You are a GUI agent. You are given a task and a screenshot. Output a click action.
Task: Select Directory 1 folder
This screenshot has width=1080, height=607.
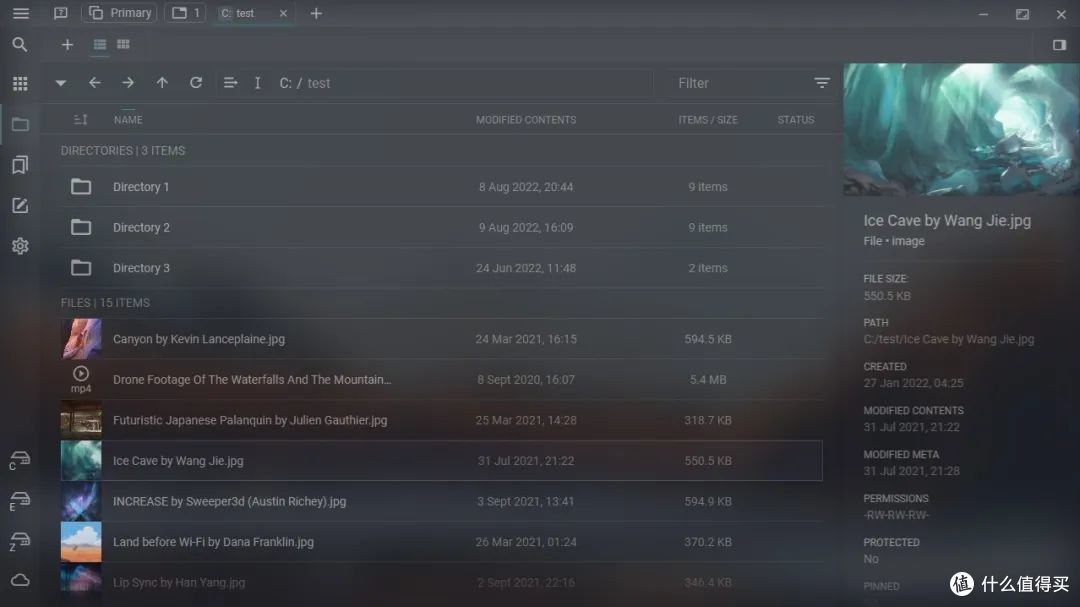442,187
